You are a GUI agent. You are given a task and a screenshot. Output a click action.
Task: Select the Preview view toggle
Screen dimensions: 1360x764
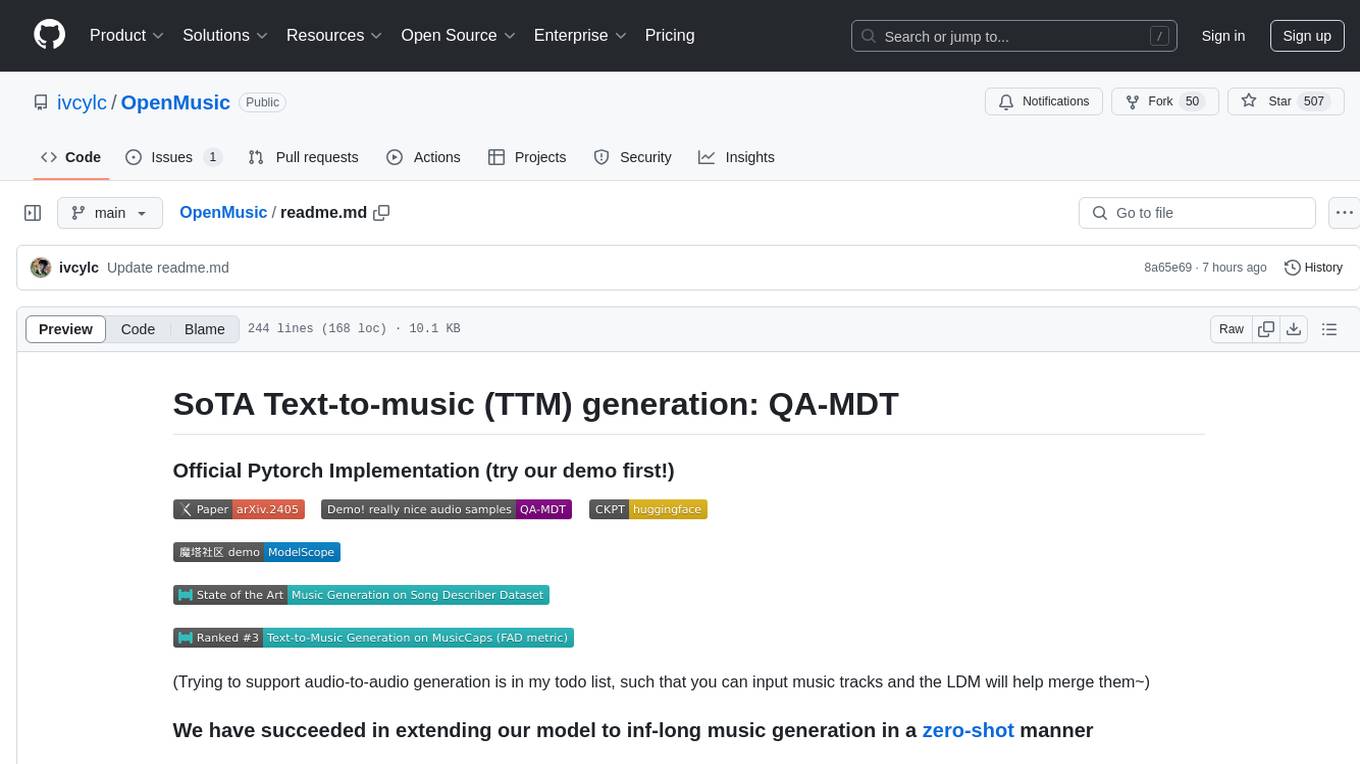tap(66, 329)
